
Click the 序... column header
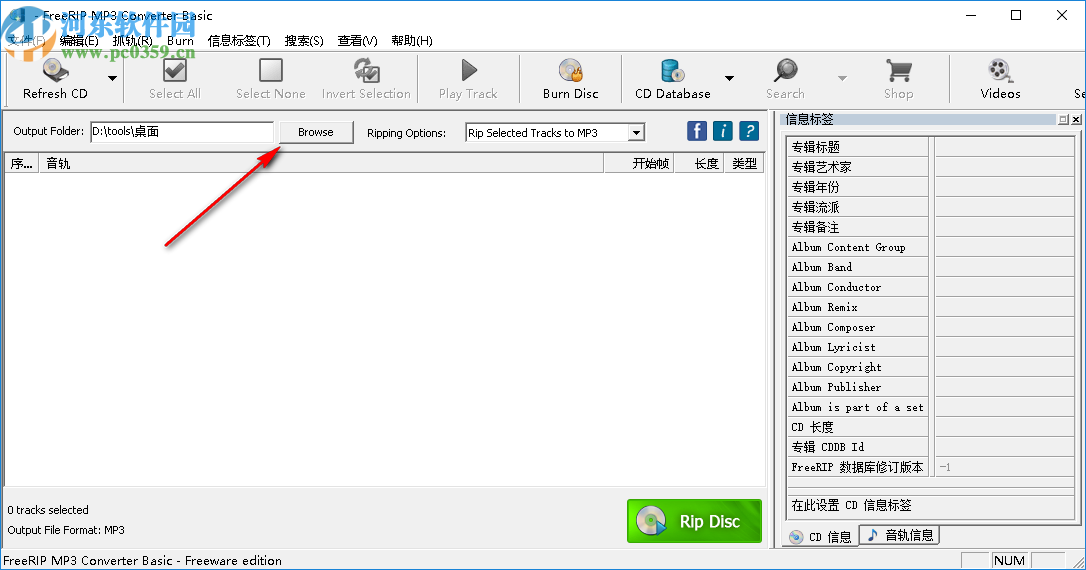coord(21,163)
